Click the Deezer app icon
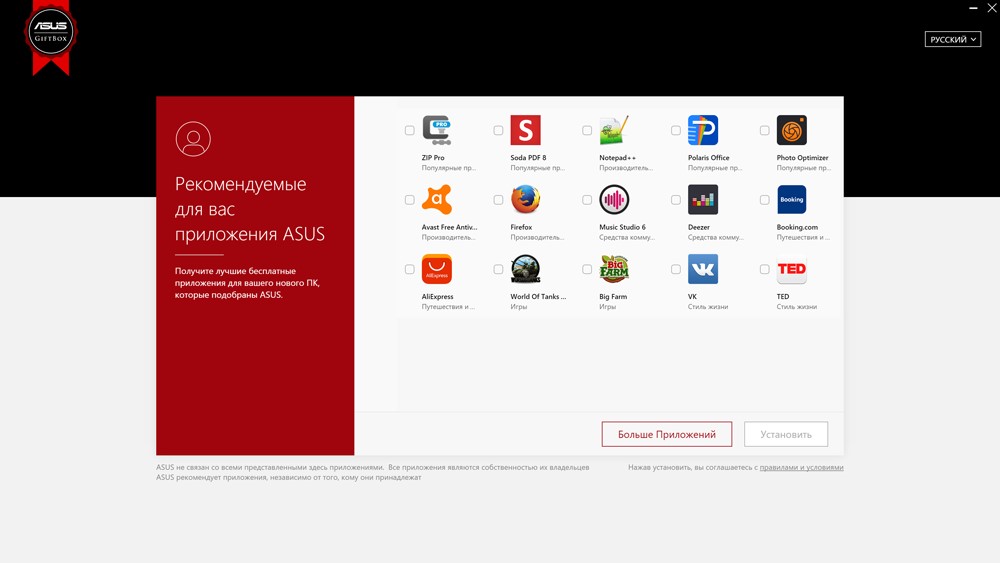This screenshot has height=563, width=1000. click(x=703, y=200)
